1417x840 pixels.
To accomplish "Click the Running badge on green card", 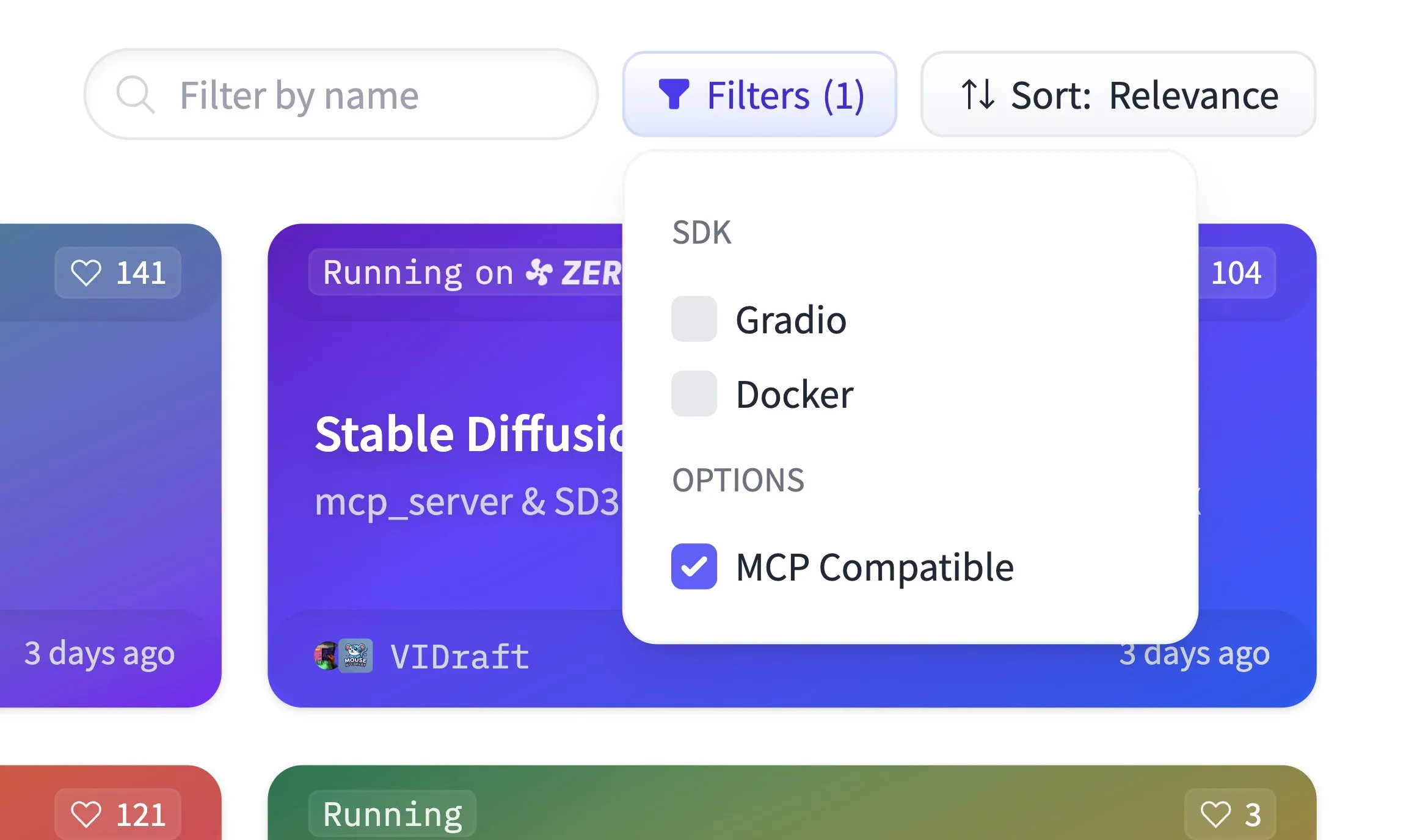I will (392, 814).
